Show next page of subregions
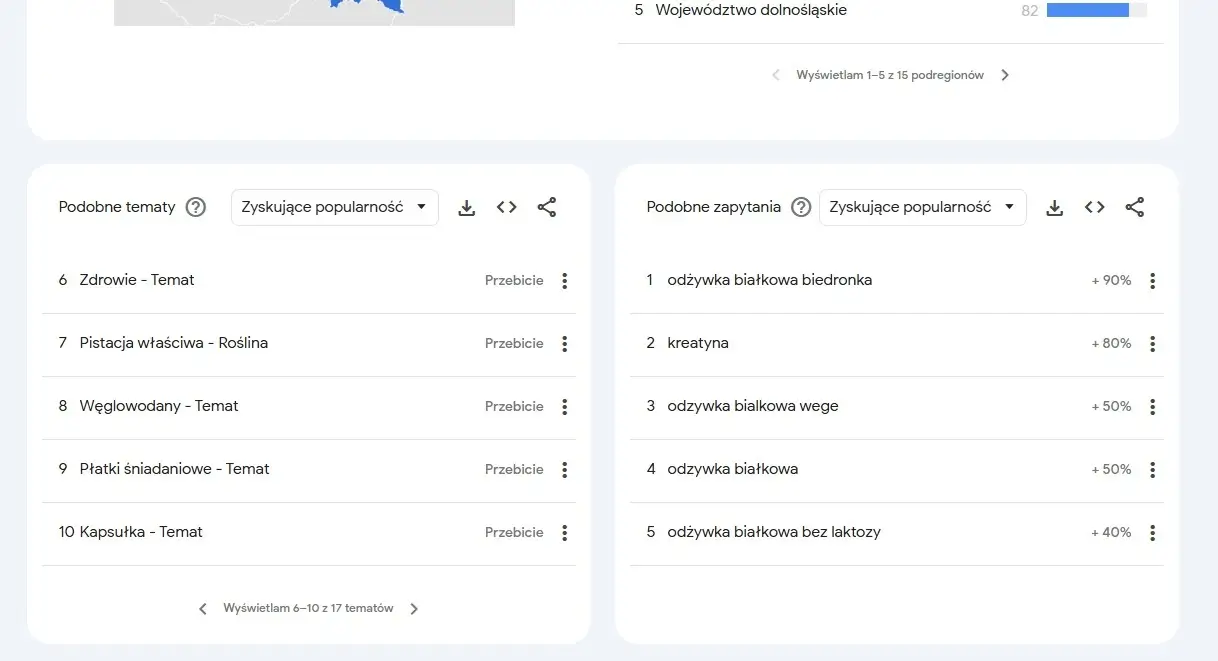 (1005, 74)
